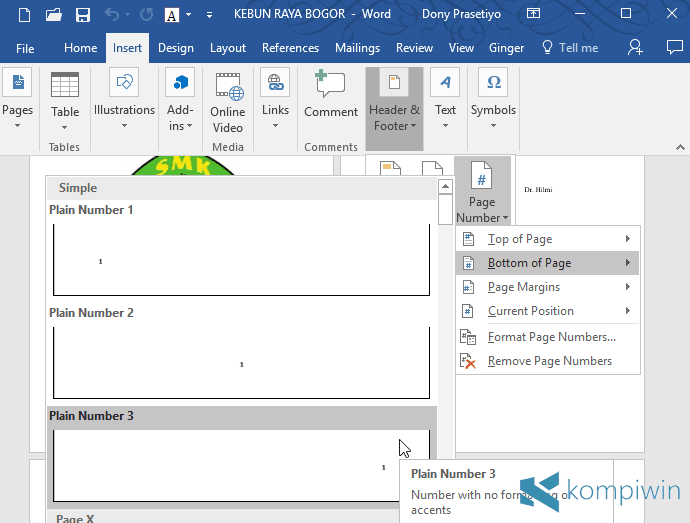Expand the Pages group
The height and width of the screenshot is (523, 690).
18,99
